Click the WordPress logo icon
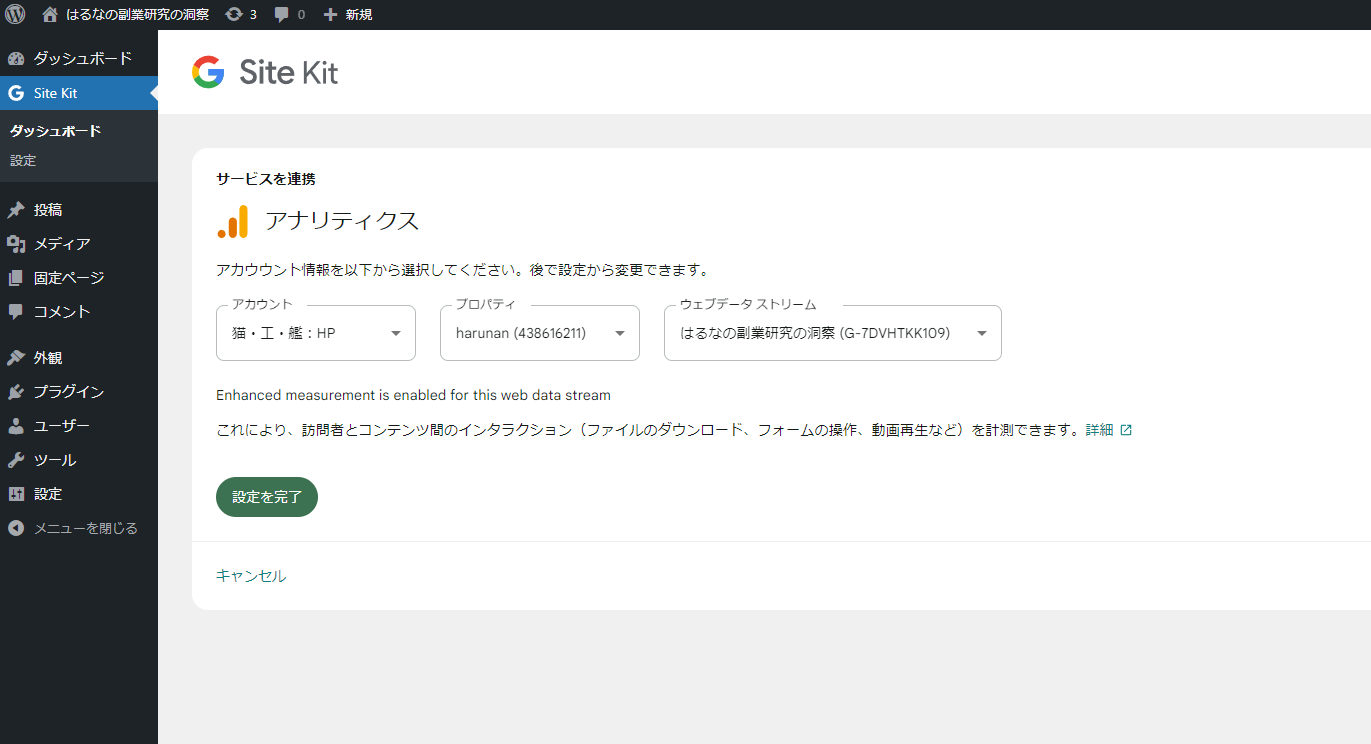This screenshot has width=1371, height=744. (15, 14)
